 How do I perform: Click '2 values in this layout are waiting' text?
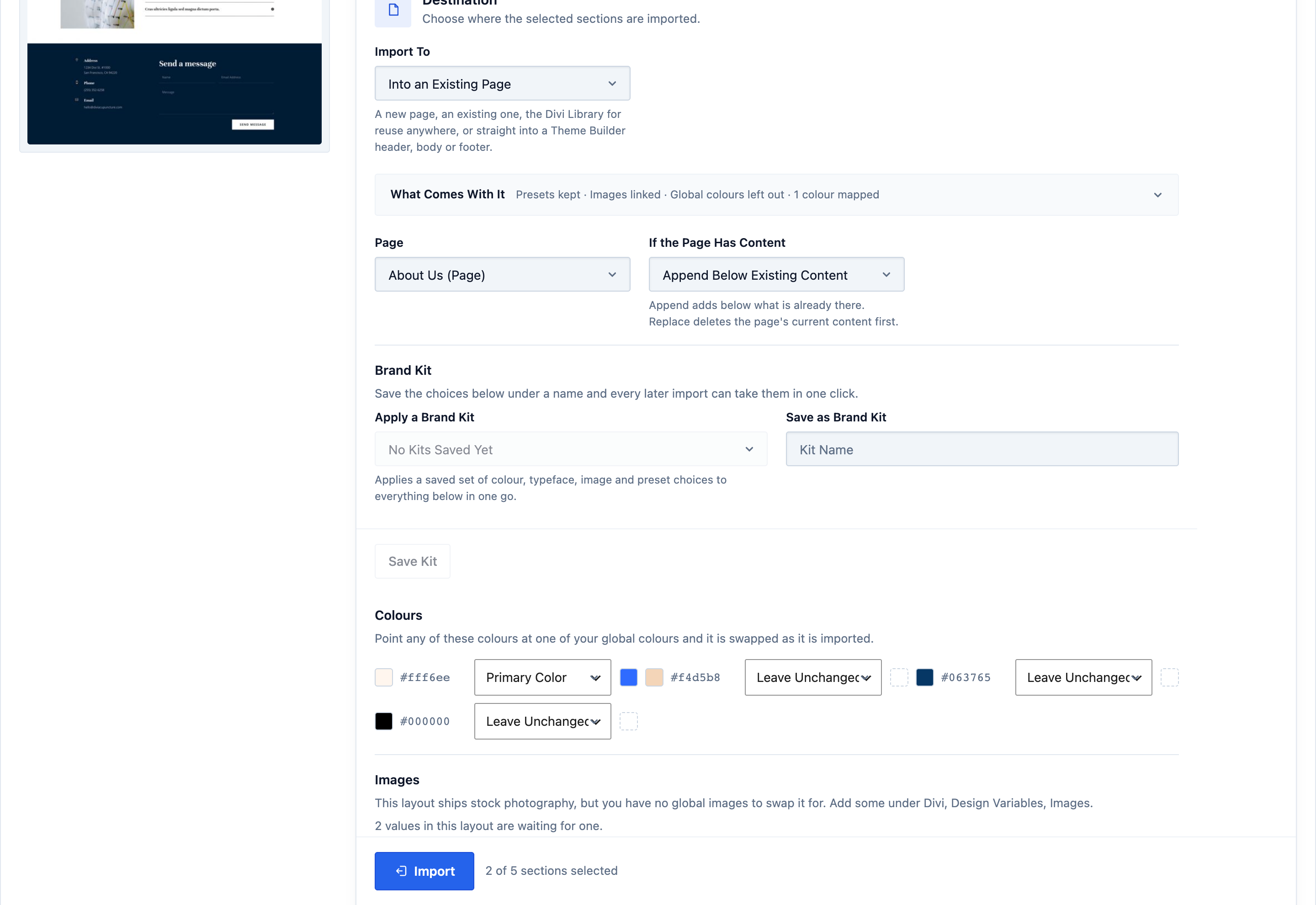[x=488, y=825]
